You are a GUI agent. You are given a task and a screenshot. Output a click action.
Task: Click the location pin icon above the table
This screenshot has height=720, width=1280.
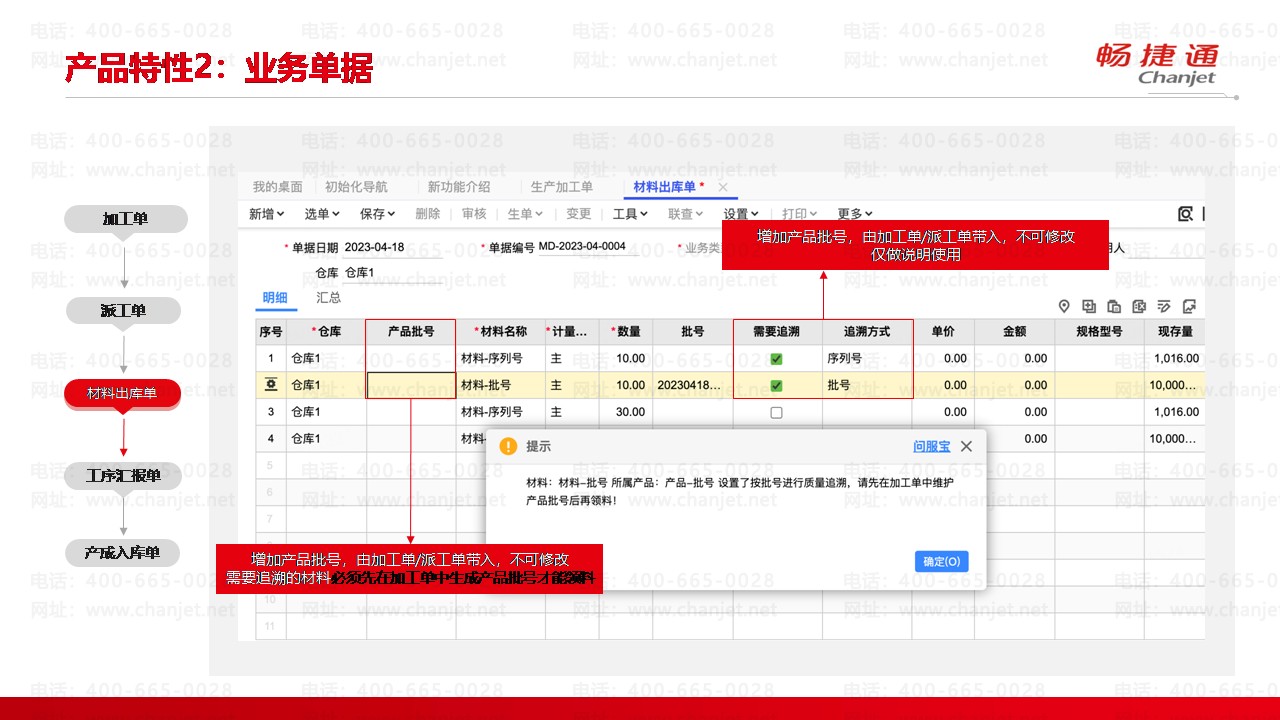1064,307
